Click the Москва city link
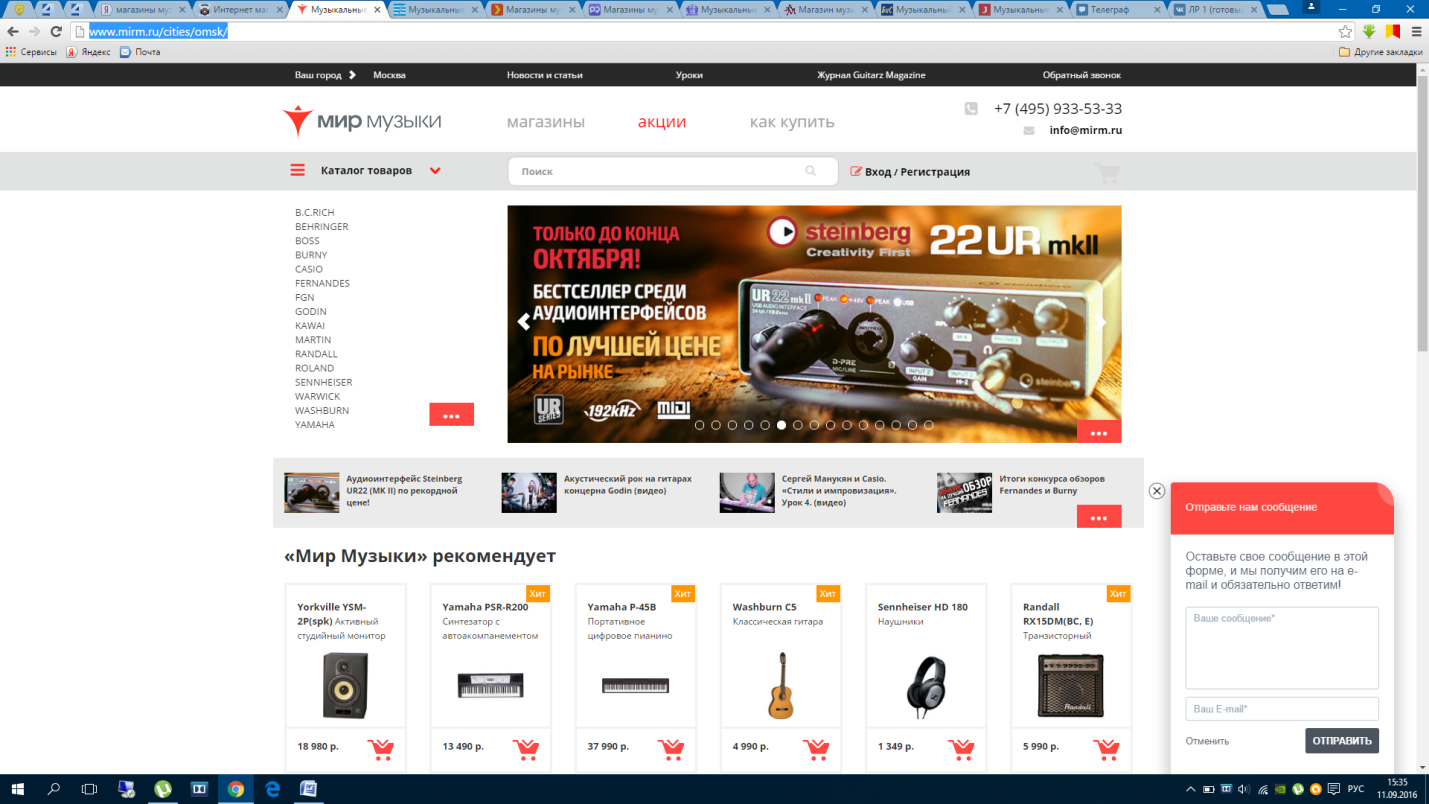The width and height of the screenshot is (1429, 804). tap(389, 75)
